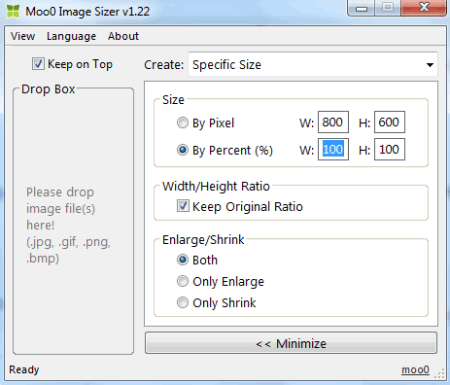
Task: Toggle the Keep on Top checkbox
Action: point(38,64)
